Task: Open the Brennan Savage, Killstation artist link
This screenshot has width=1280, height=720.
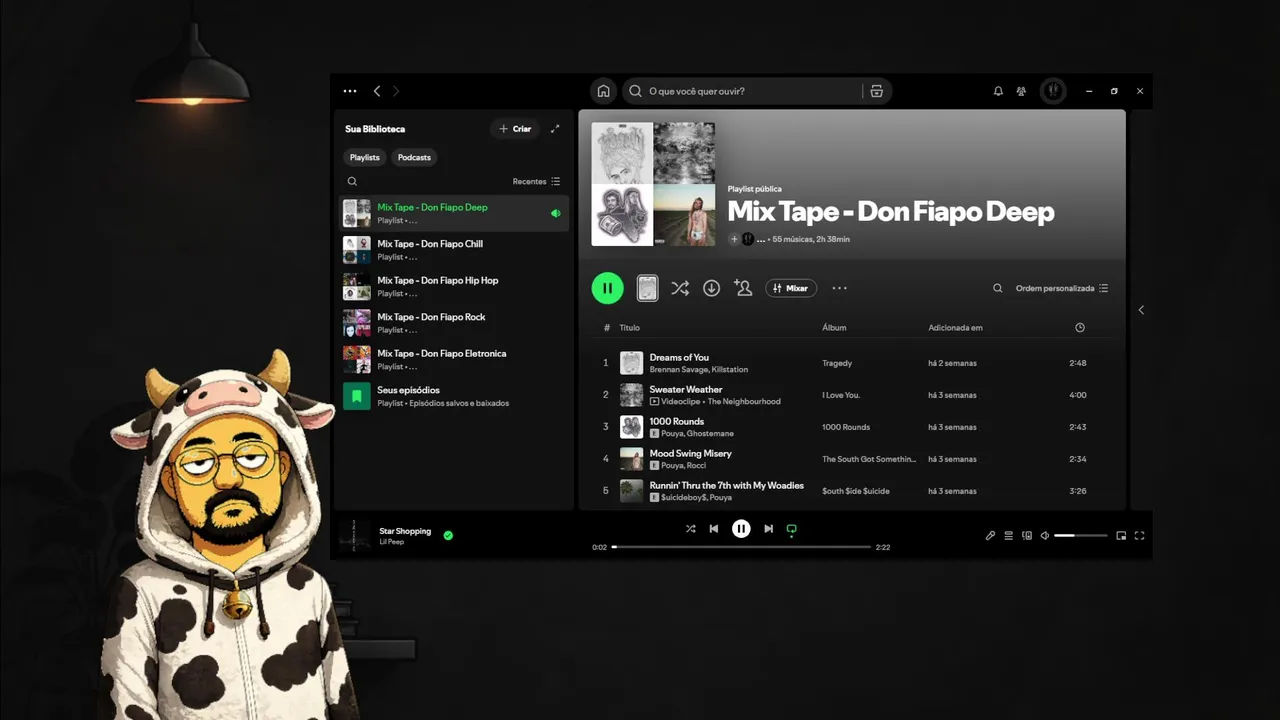Action: [698, 370]
